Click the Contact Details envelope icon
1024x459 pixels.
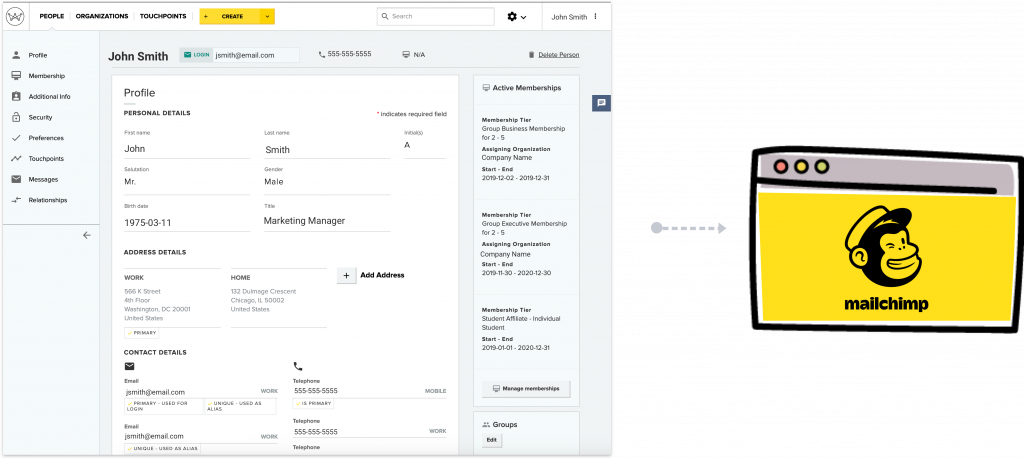(x=129, y=366)
